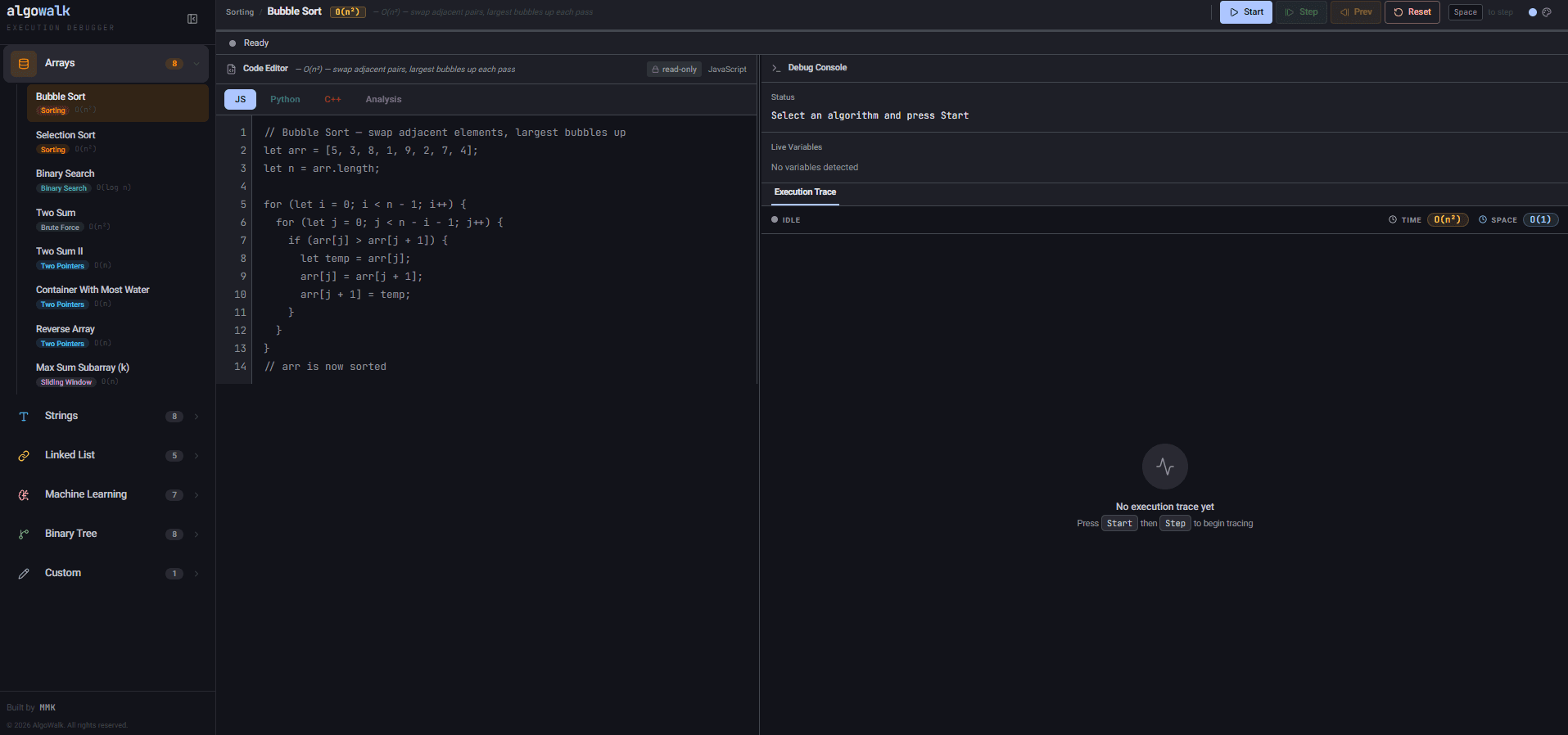Screen dimensions: 1568x735
Task: Click the Binary Tree branch icon
Action: pos(24,534)
